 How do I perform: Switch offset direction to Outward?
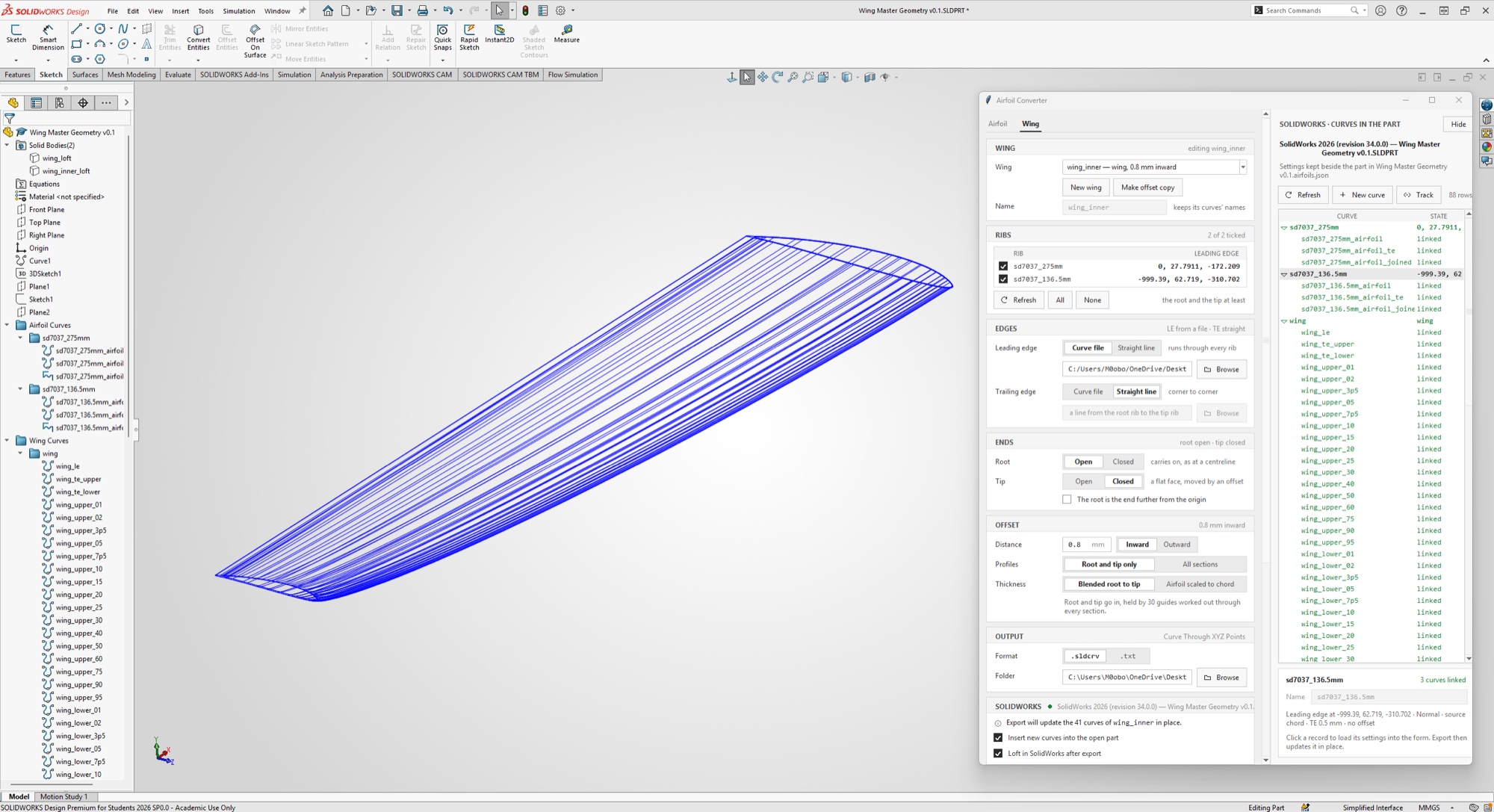1177,545
